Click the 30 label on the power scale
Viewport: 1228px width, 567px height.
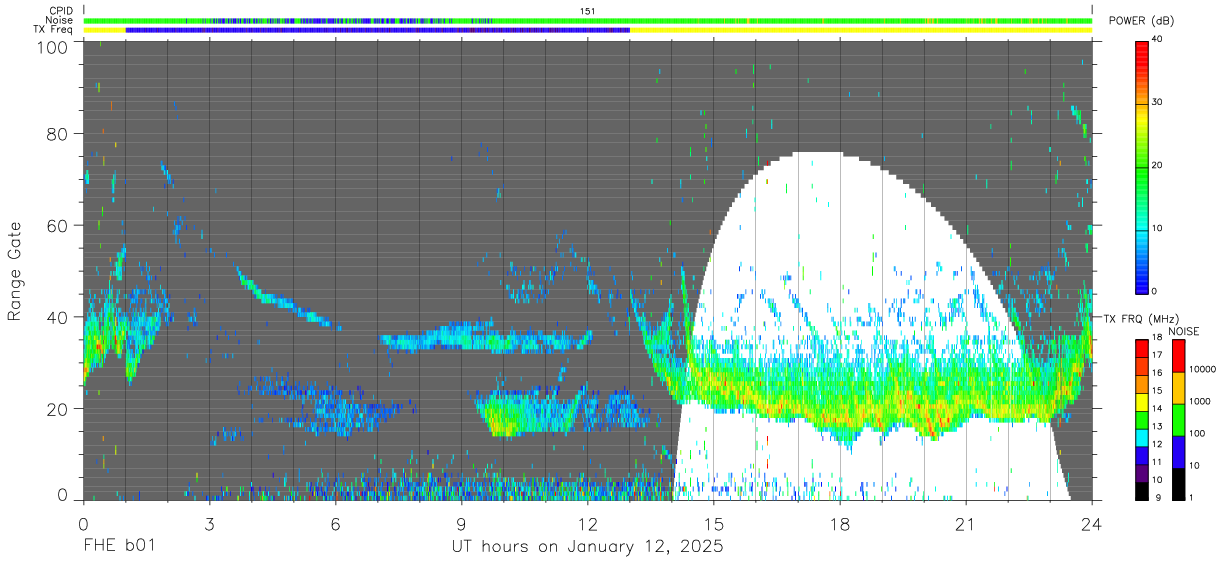[x=1158, y=102]
